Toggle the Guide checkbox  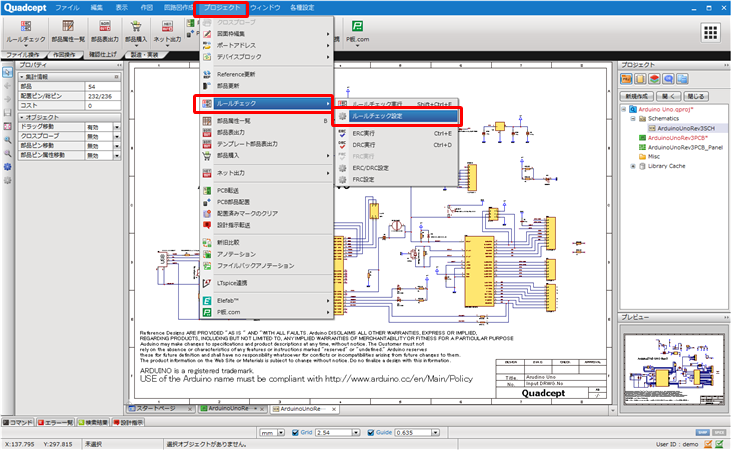[371, 433]
